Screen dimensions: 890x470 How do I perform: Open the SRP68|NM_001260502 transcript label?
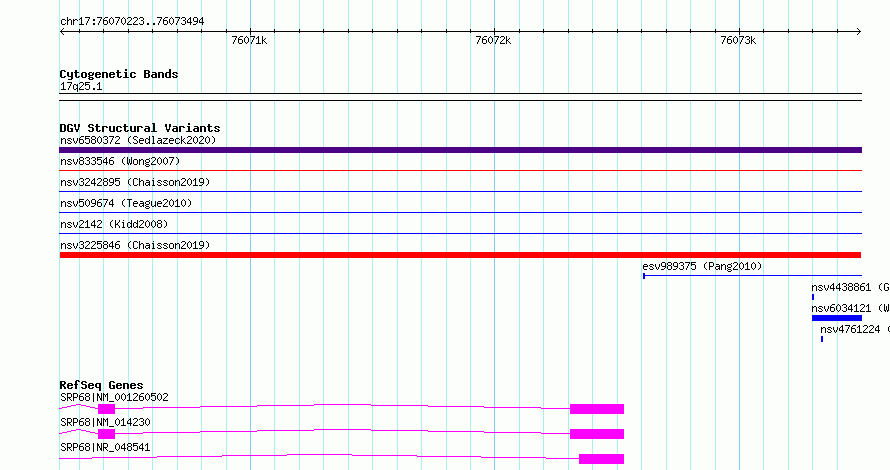[x=114, y=397]
